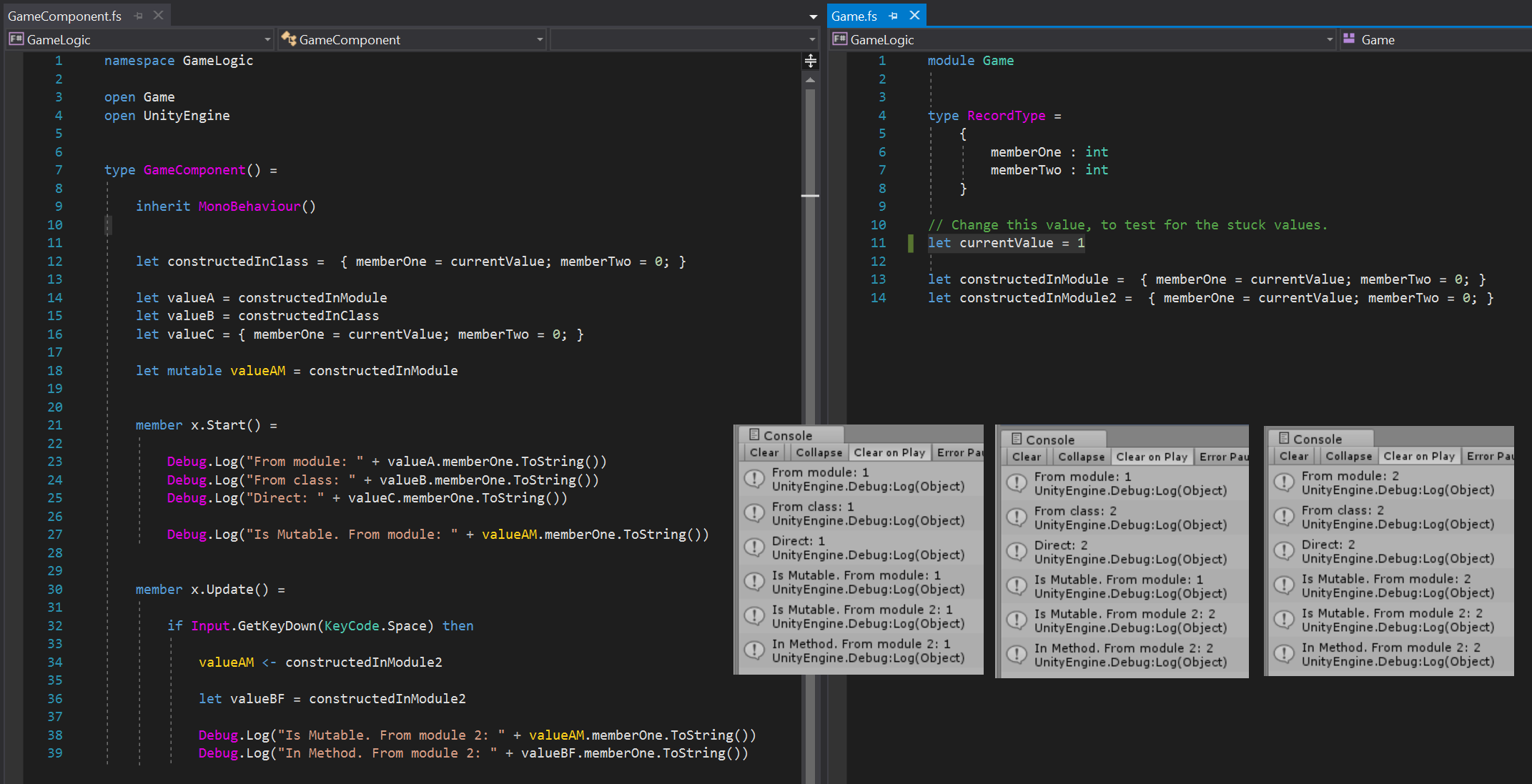Click the split-editor handle above the scrollbar

[810, 61]
